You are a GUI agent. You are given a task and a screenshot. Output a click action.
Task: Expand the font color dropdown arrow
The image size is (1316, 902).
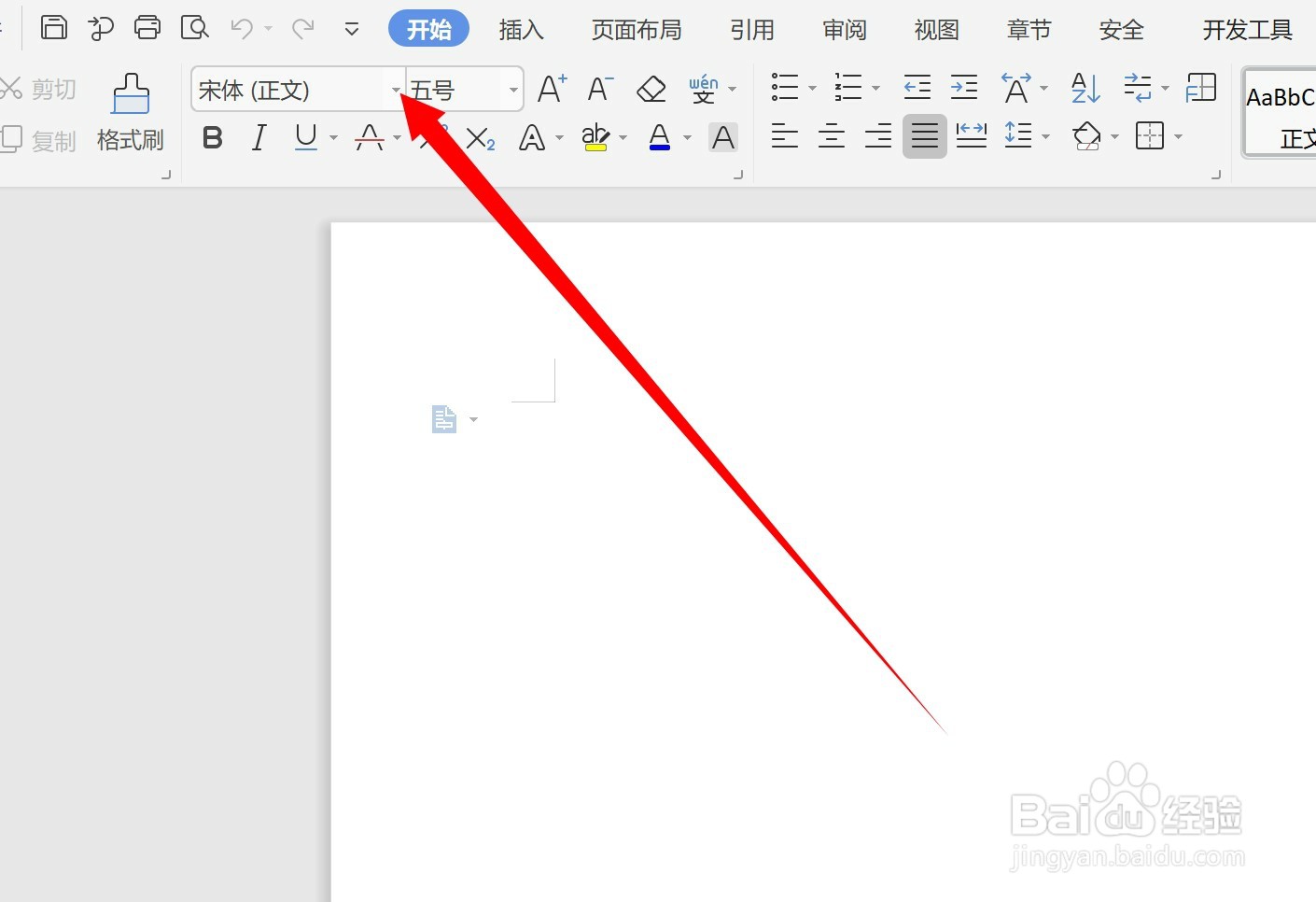pos(688,138)
